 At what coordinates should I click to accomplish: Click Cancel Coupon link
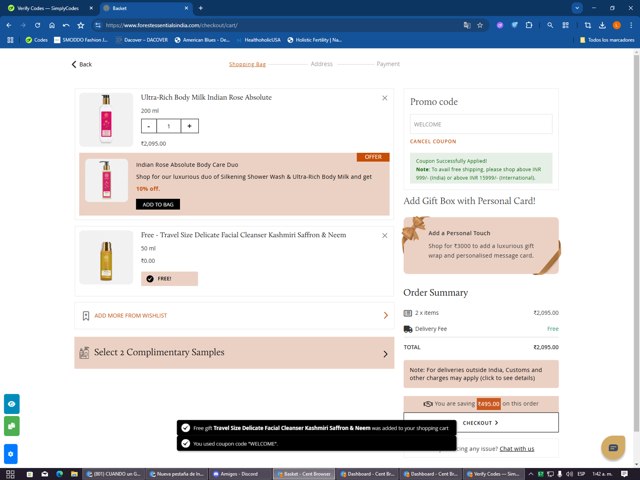(x=433, y=141)
